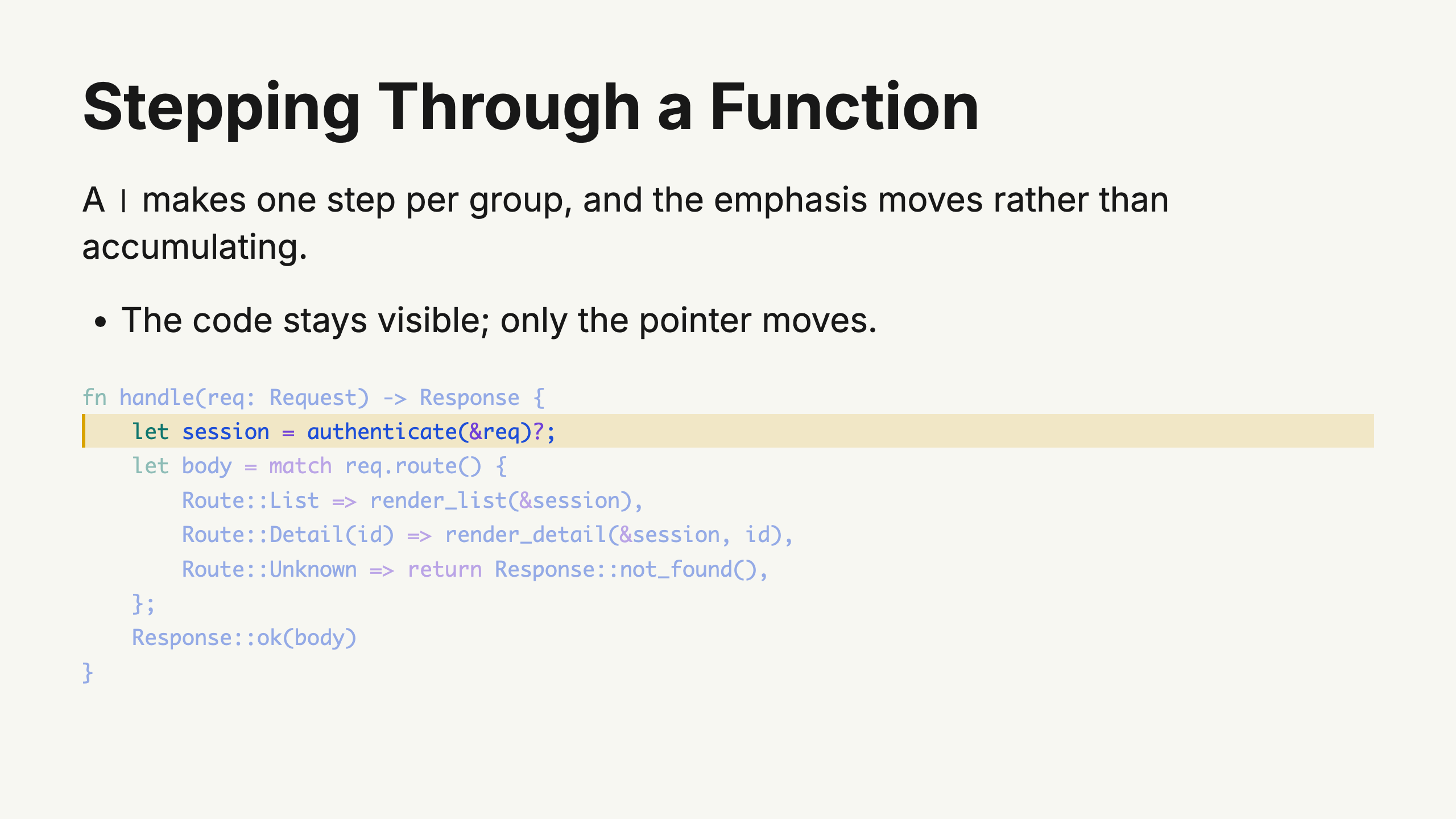Image resolution: width=1456 pixels, height=819 pixels.
Task: Click 'render_detail(&session, id)' call
Action: 613,535
